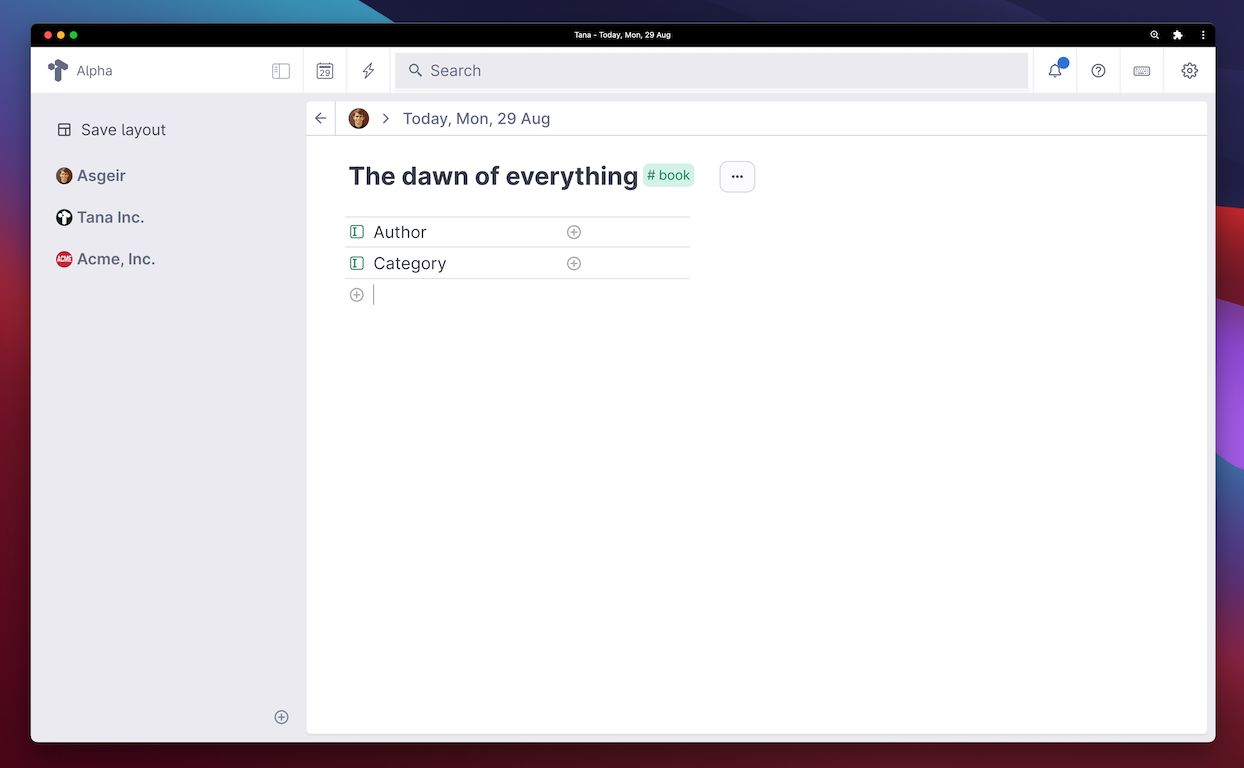
Task: Select the Author field name
Action: [400, 232]
